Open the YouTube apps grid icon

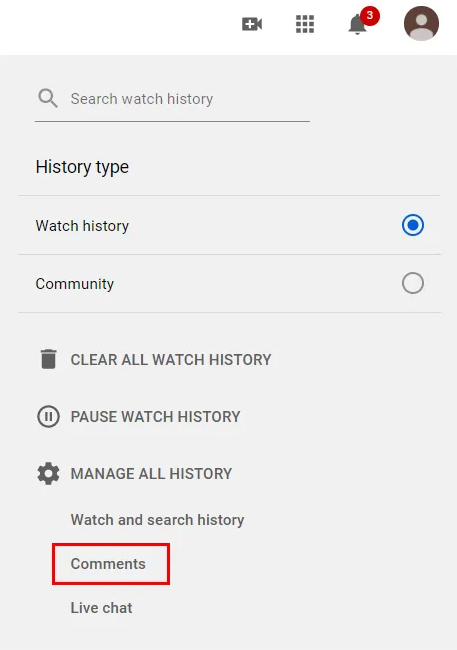pyautogui.click(x=305, y=24)
